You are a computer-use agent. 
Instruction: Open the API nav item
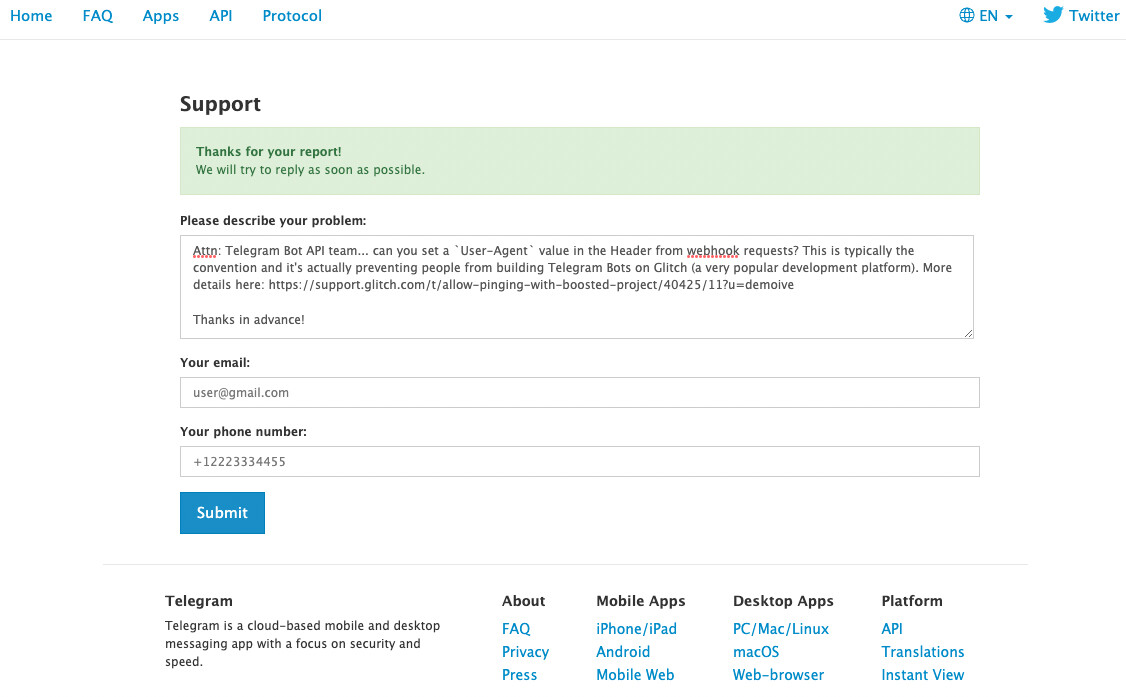tap(220, 16)
